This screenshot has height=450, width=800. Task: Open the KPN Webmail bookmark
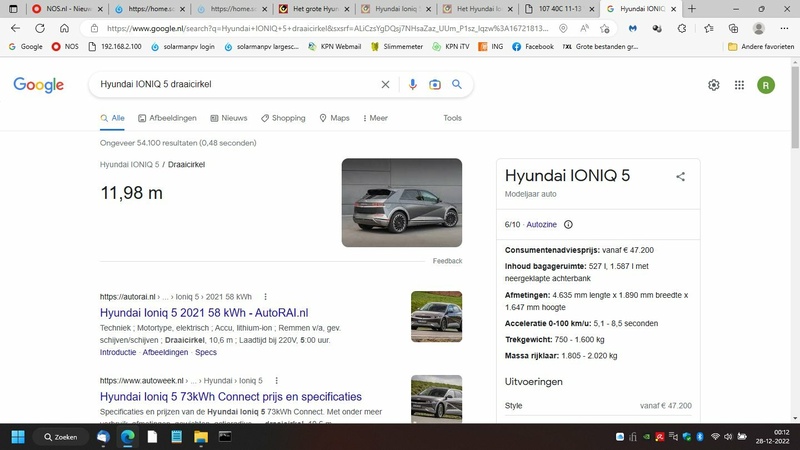[334, 46]
